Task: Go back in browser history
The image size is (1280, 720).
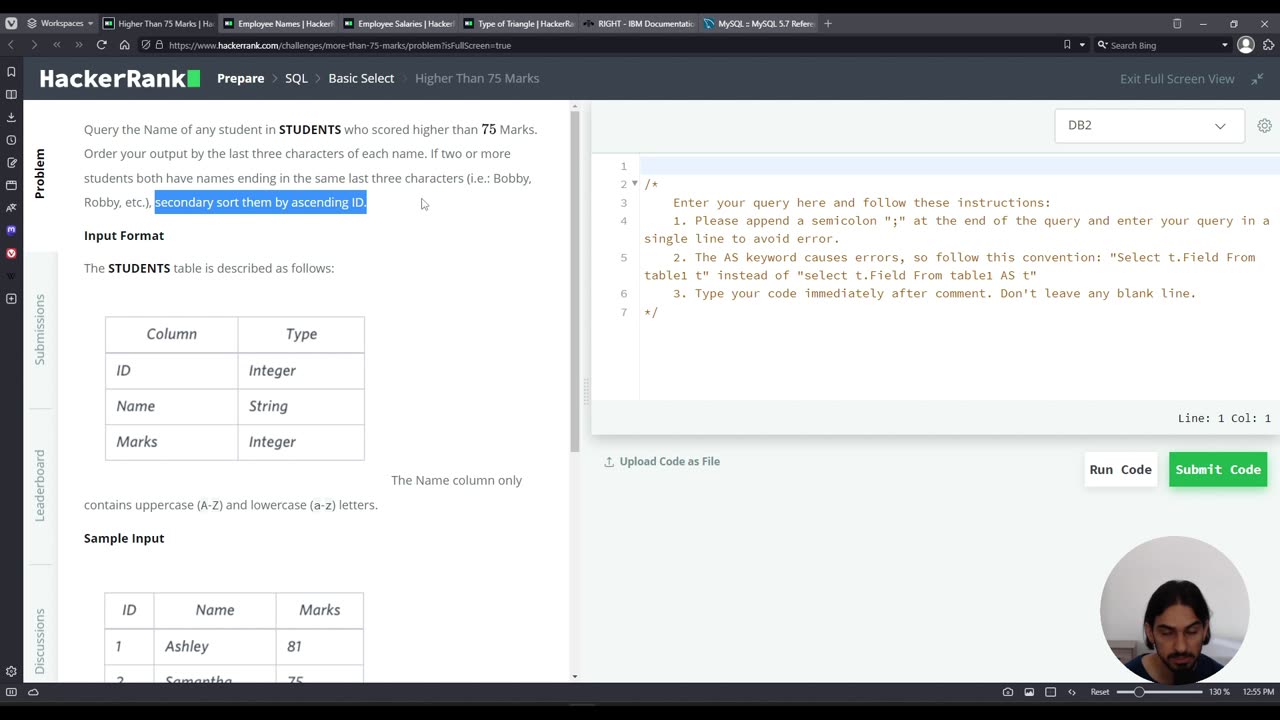Action: coord(11,45)
